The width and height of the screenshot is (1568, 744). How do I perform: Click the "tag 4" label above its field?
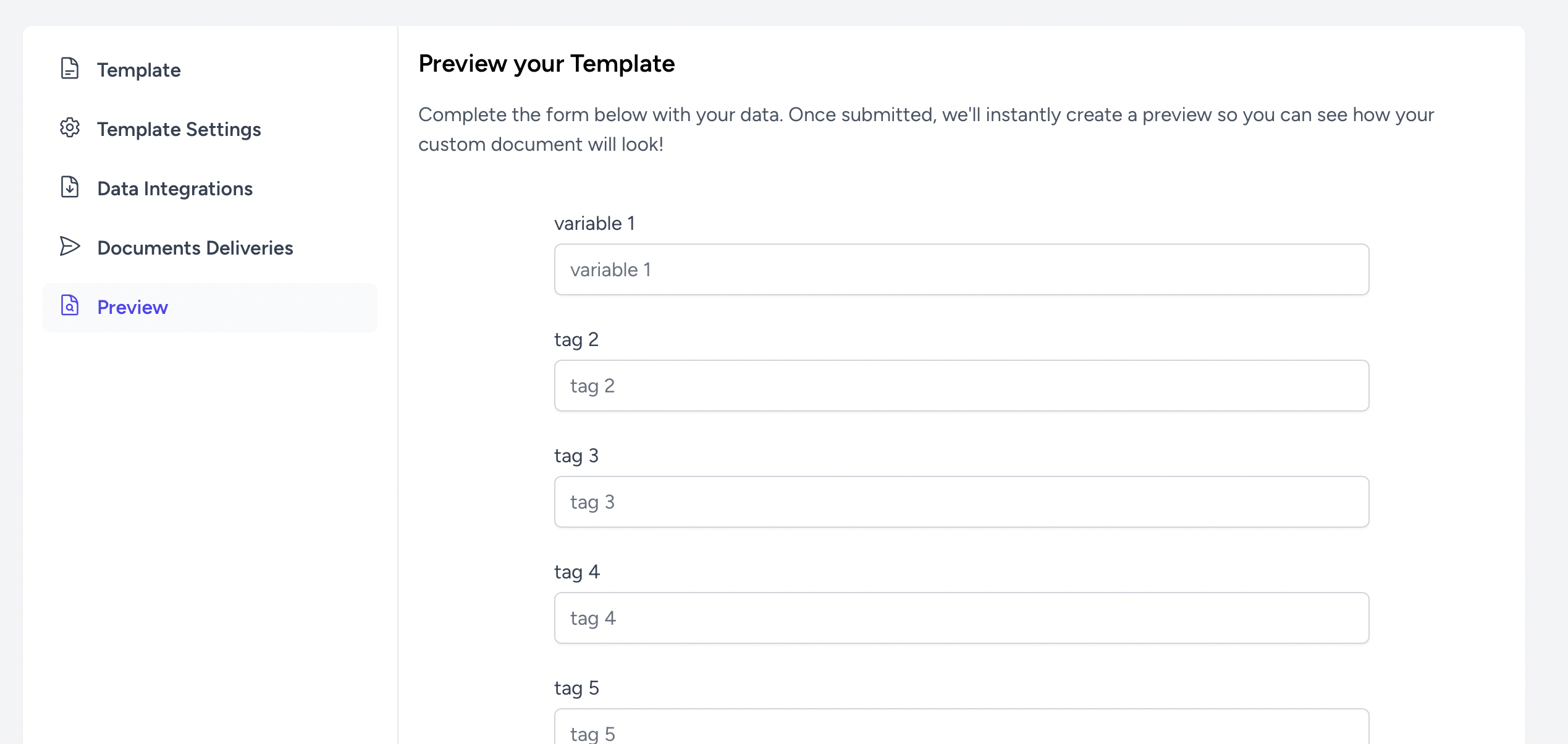tap(576, 572)
